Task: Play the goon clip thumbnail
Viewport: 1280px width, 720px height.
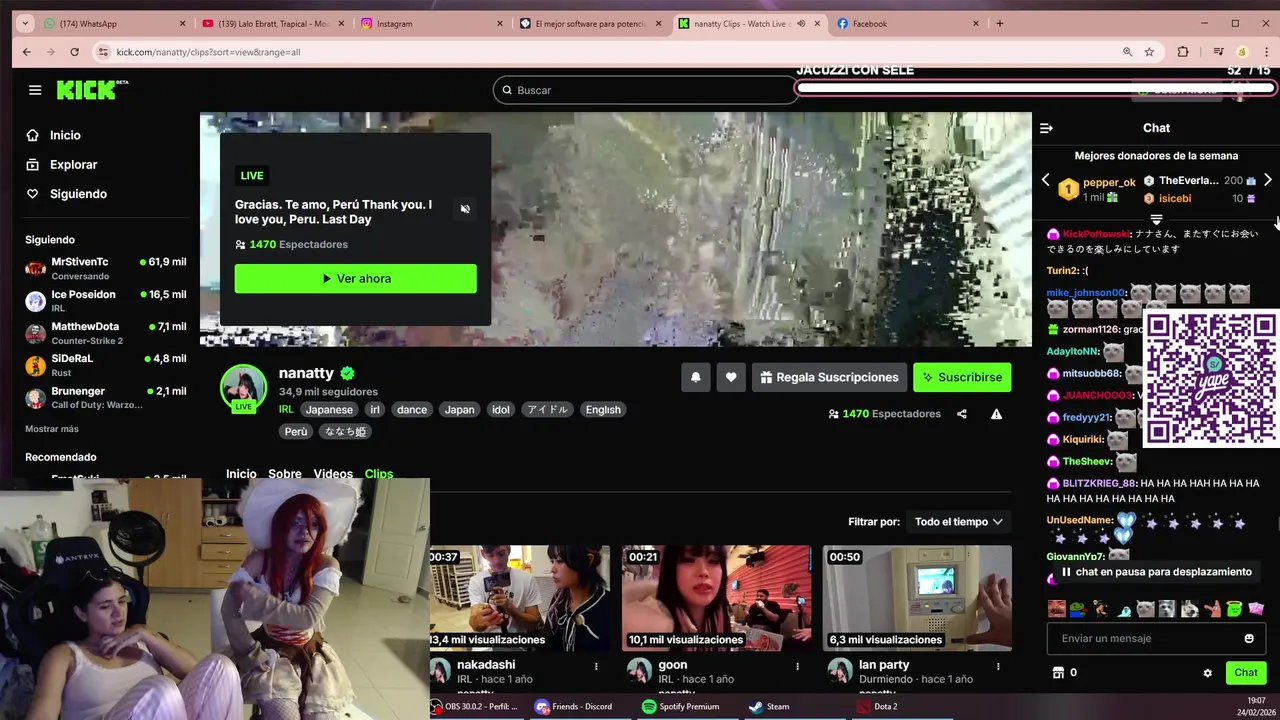Action: pos(716,598)
